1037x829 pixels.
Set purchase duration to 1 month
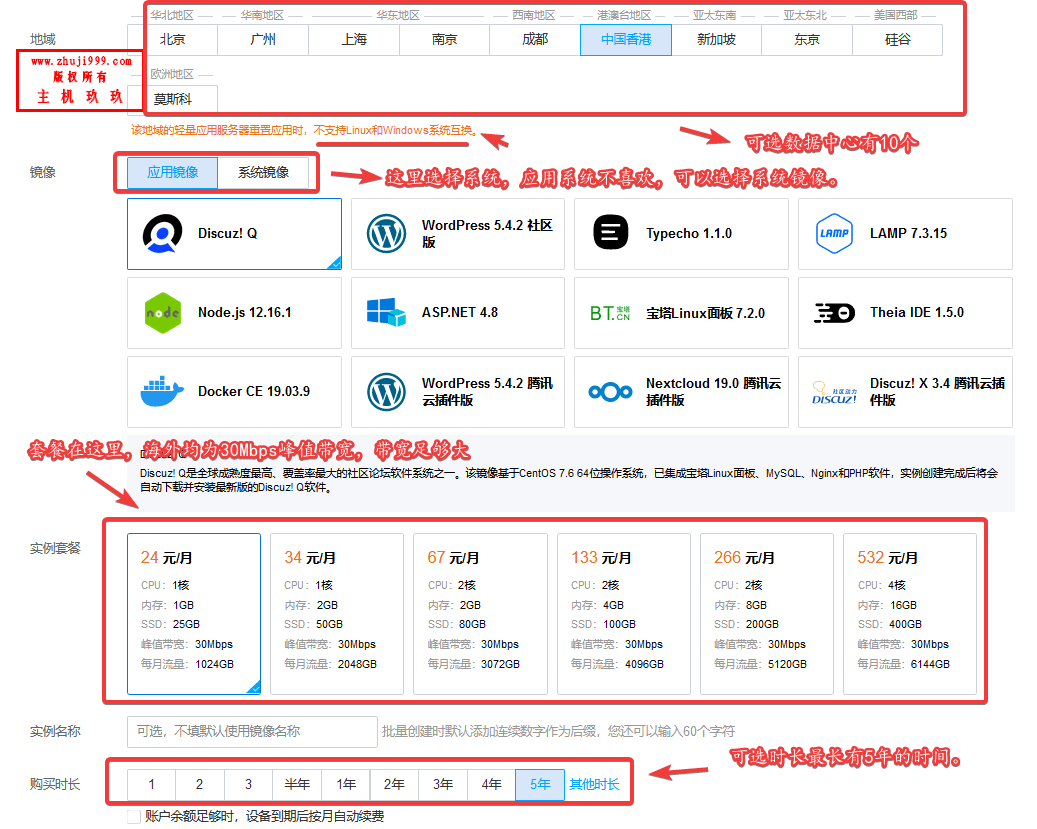tap(151, 785)
